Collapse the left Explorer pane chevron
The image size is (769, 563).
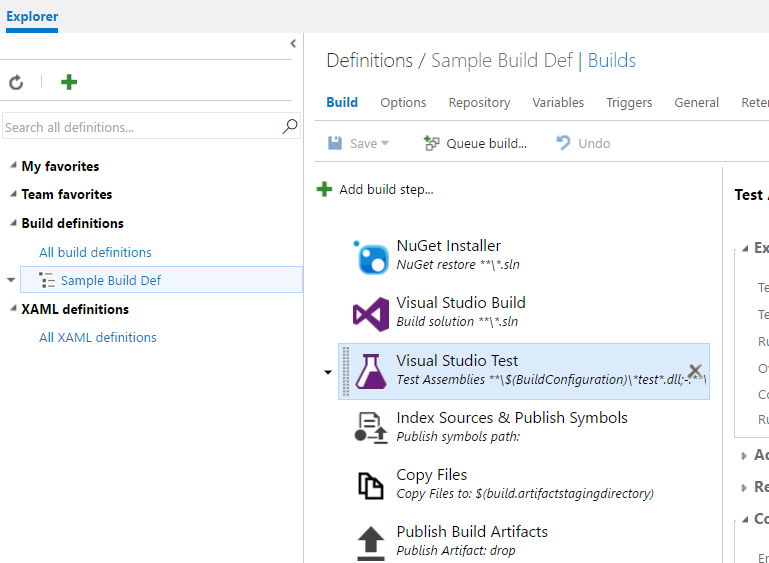[293, 44]
